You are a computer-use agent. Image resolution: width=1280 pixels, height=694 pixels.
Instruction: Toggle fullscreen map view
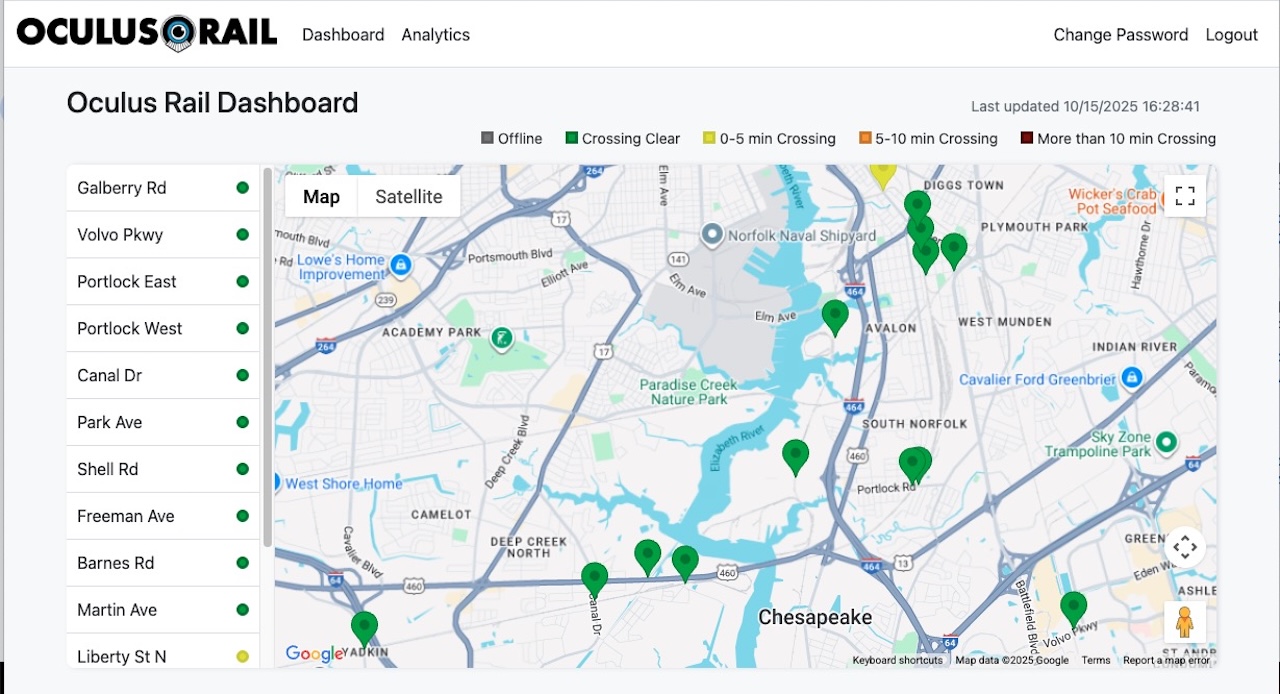click(1185, 196)
